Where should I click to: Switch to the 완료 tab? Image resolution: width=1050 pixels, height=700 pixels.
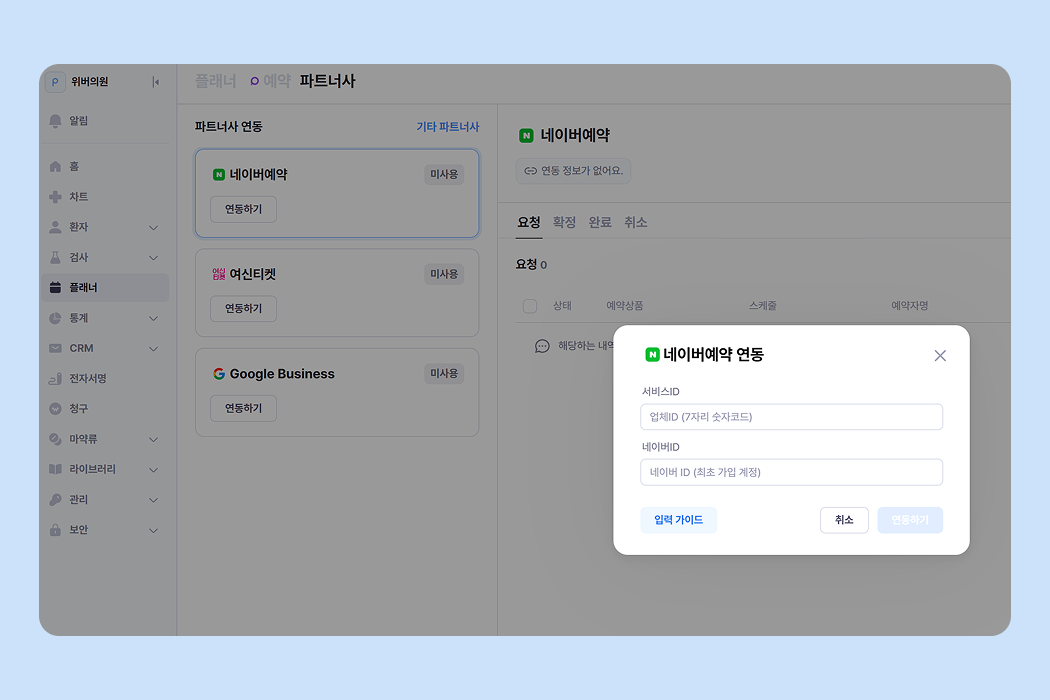600,222
